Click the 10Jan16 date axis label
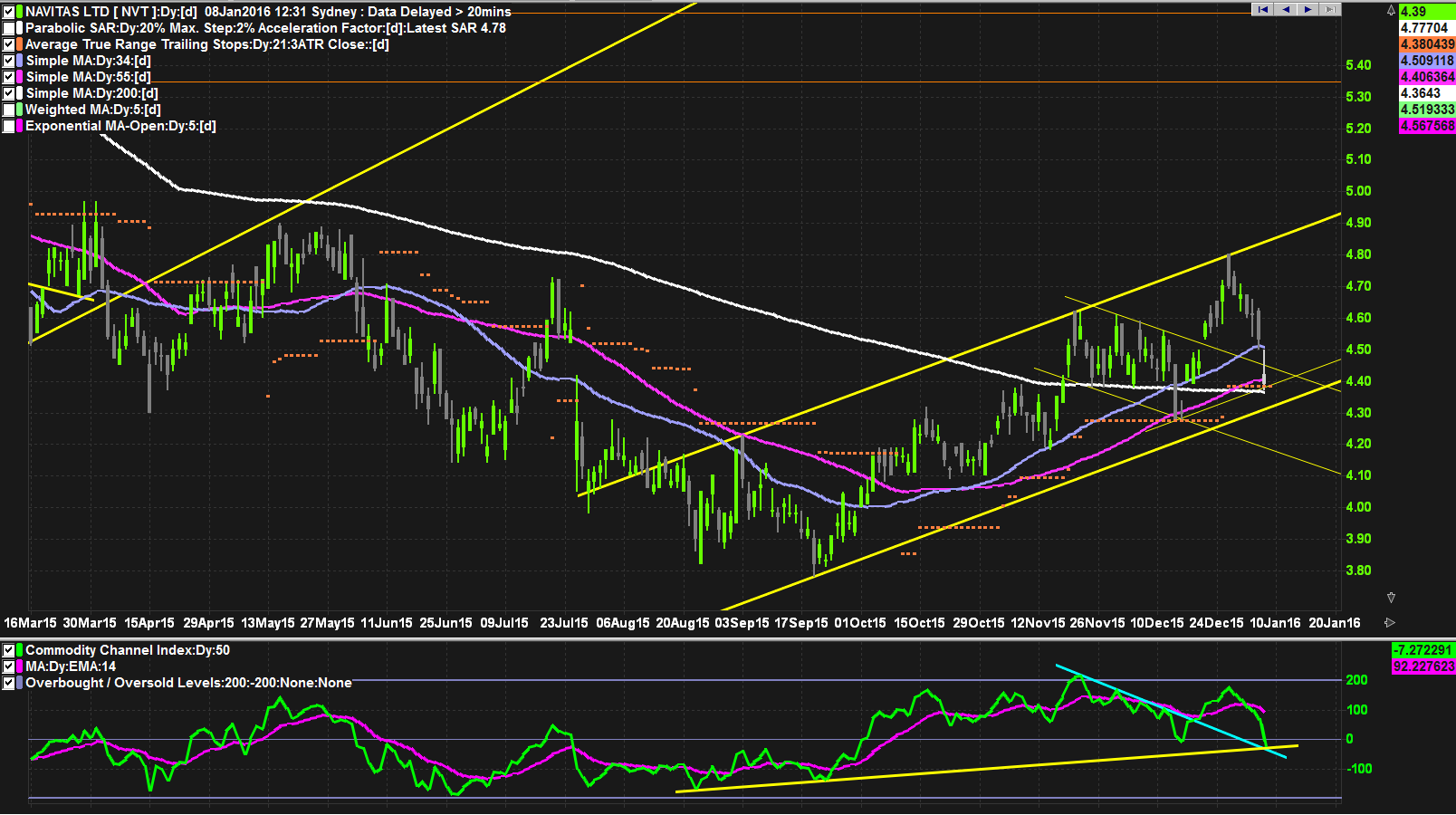Screen dimensions: 1456x815 pos(1275,623)
